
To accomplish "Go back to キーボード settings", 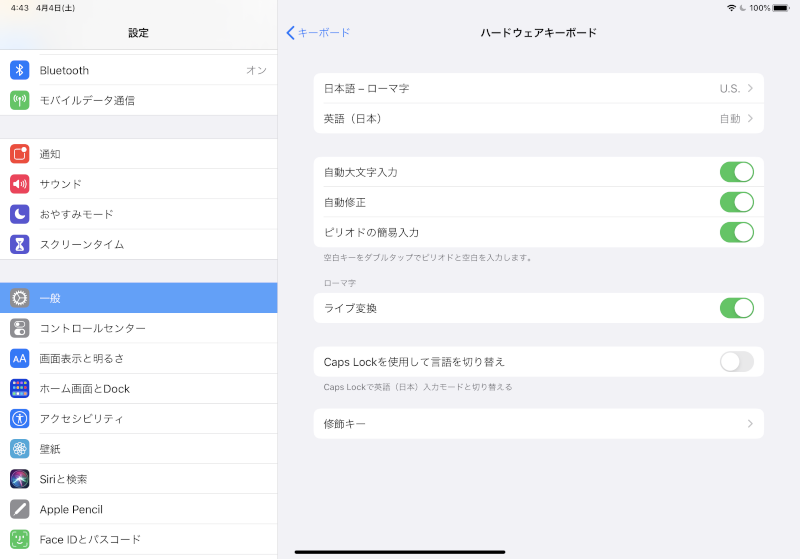I will point(318,33).
